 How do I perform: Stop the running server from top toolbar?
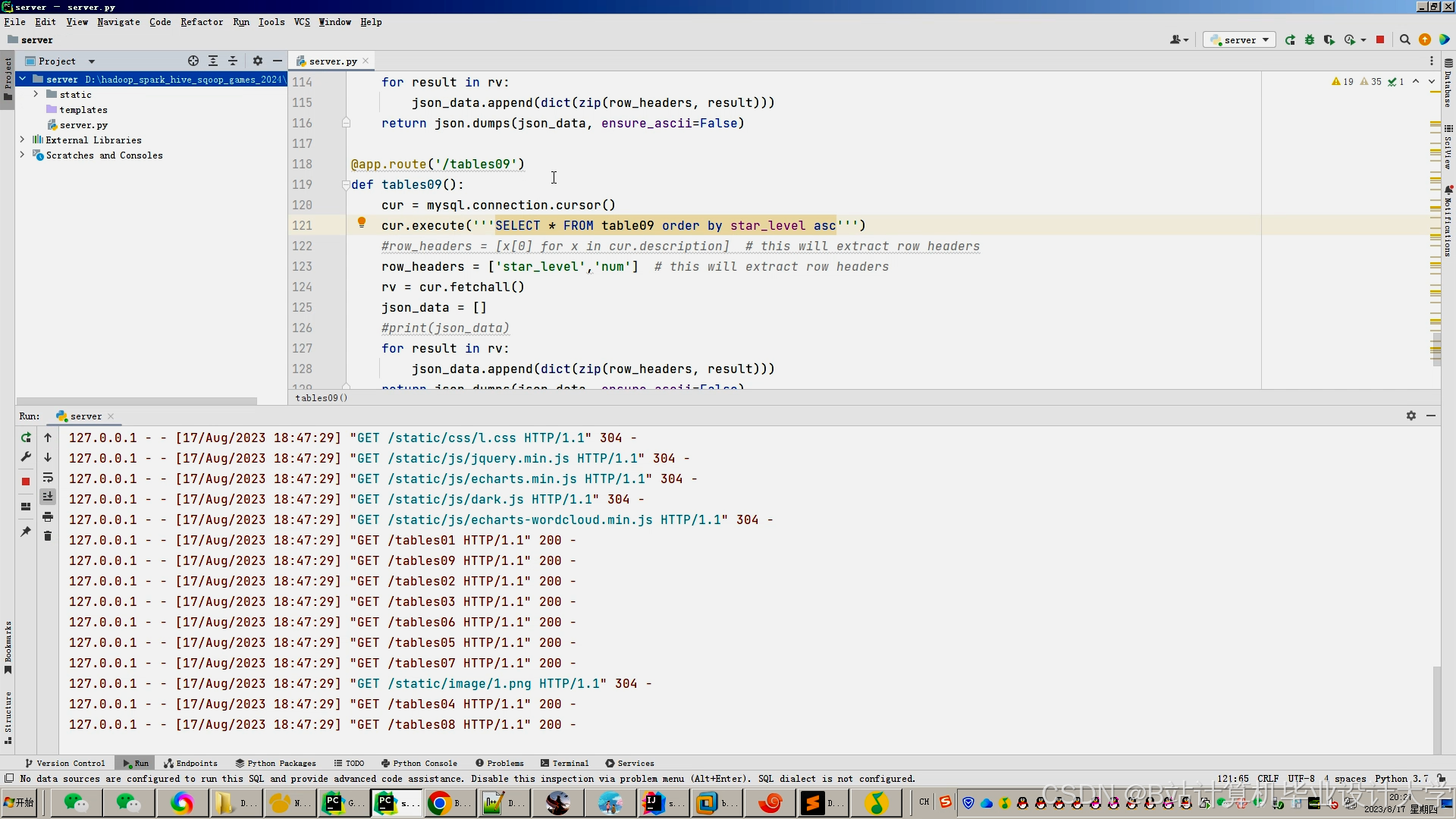1380,40
